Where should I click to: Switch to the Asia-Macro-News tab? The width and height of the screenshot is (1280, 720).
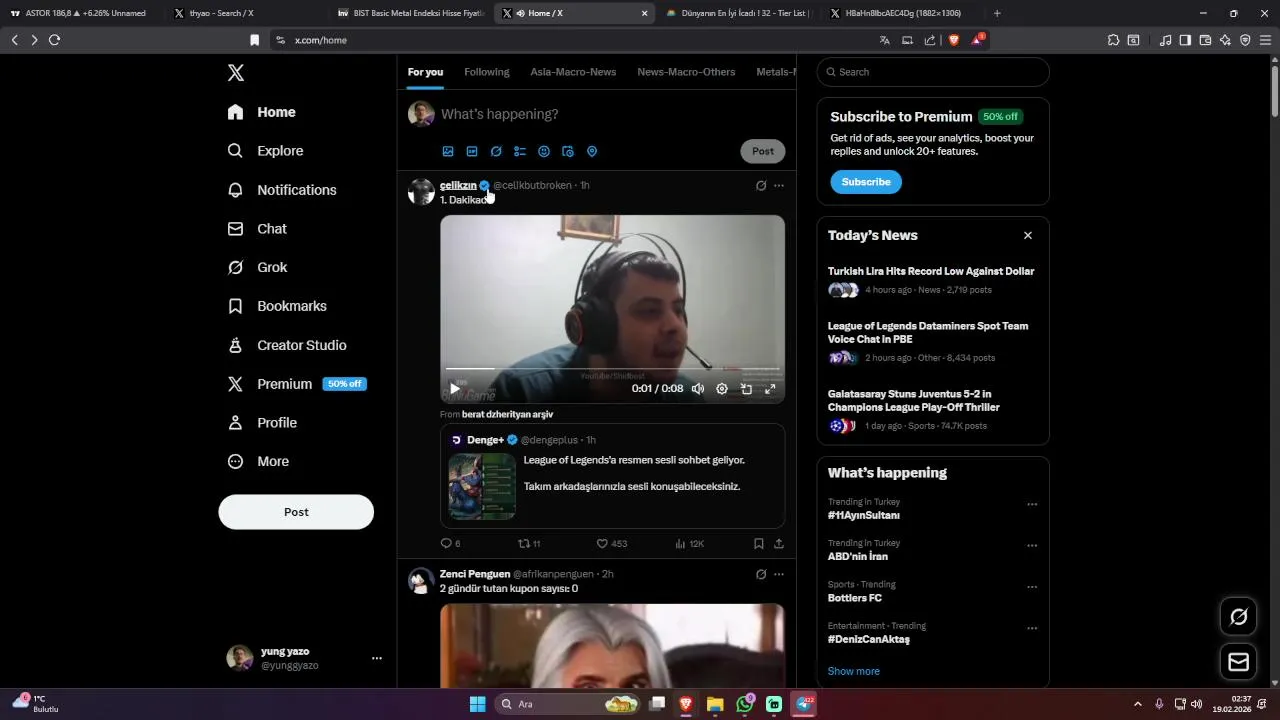tap(573, 72)
